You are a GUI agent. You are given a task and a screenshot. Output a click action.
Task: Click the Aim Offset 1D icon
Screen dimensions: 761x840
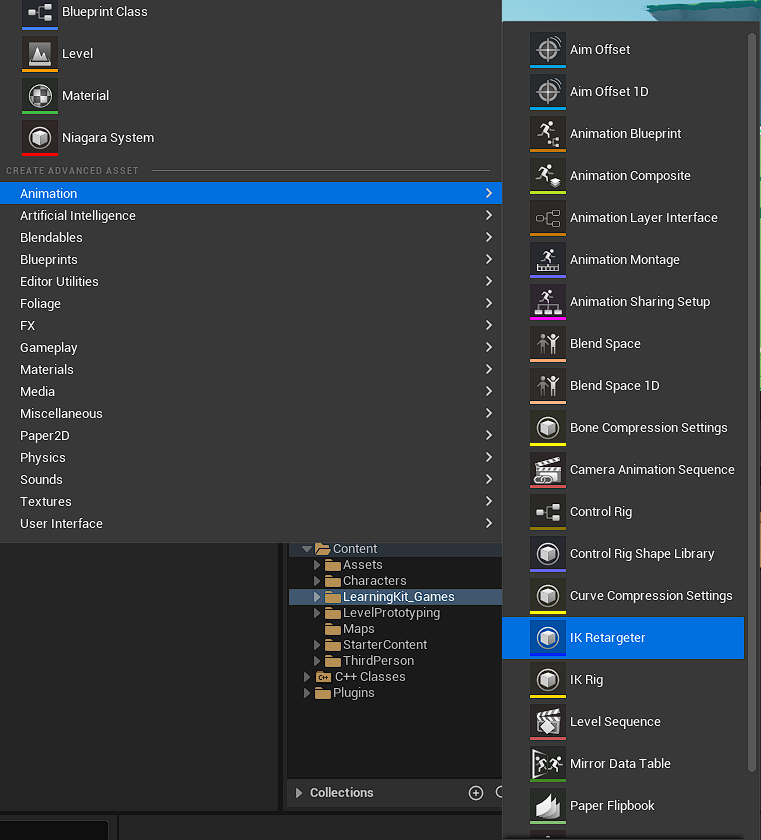point(547,92)
